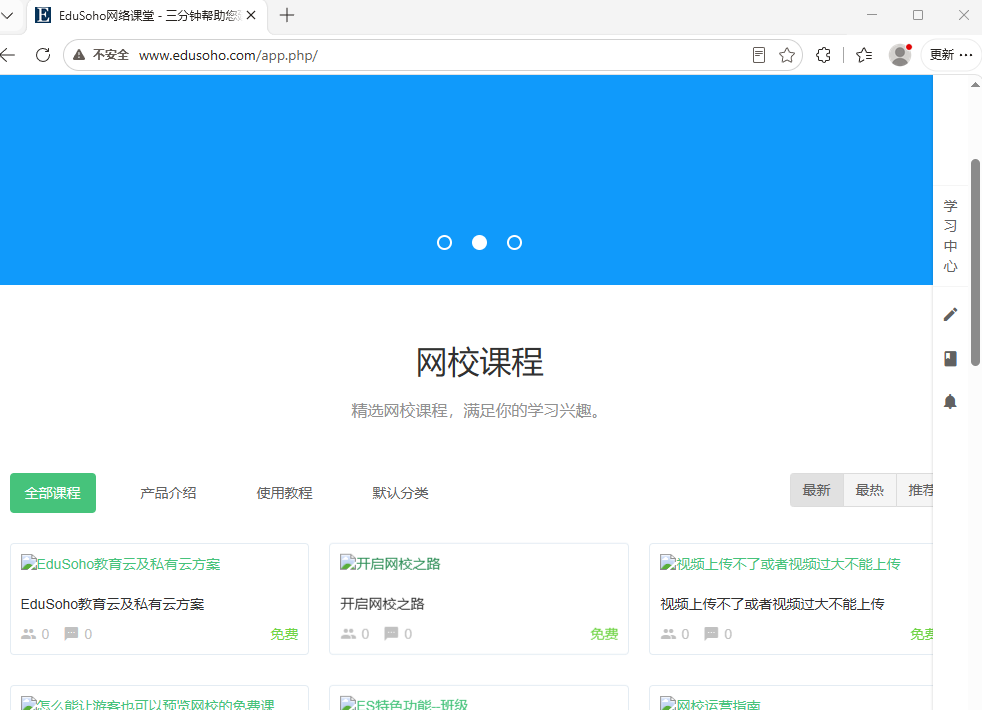Open the 开启网校之路 course thumbnail
Viewport: 982px width, 710px height.
(x=390, y=563)
